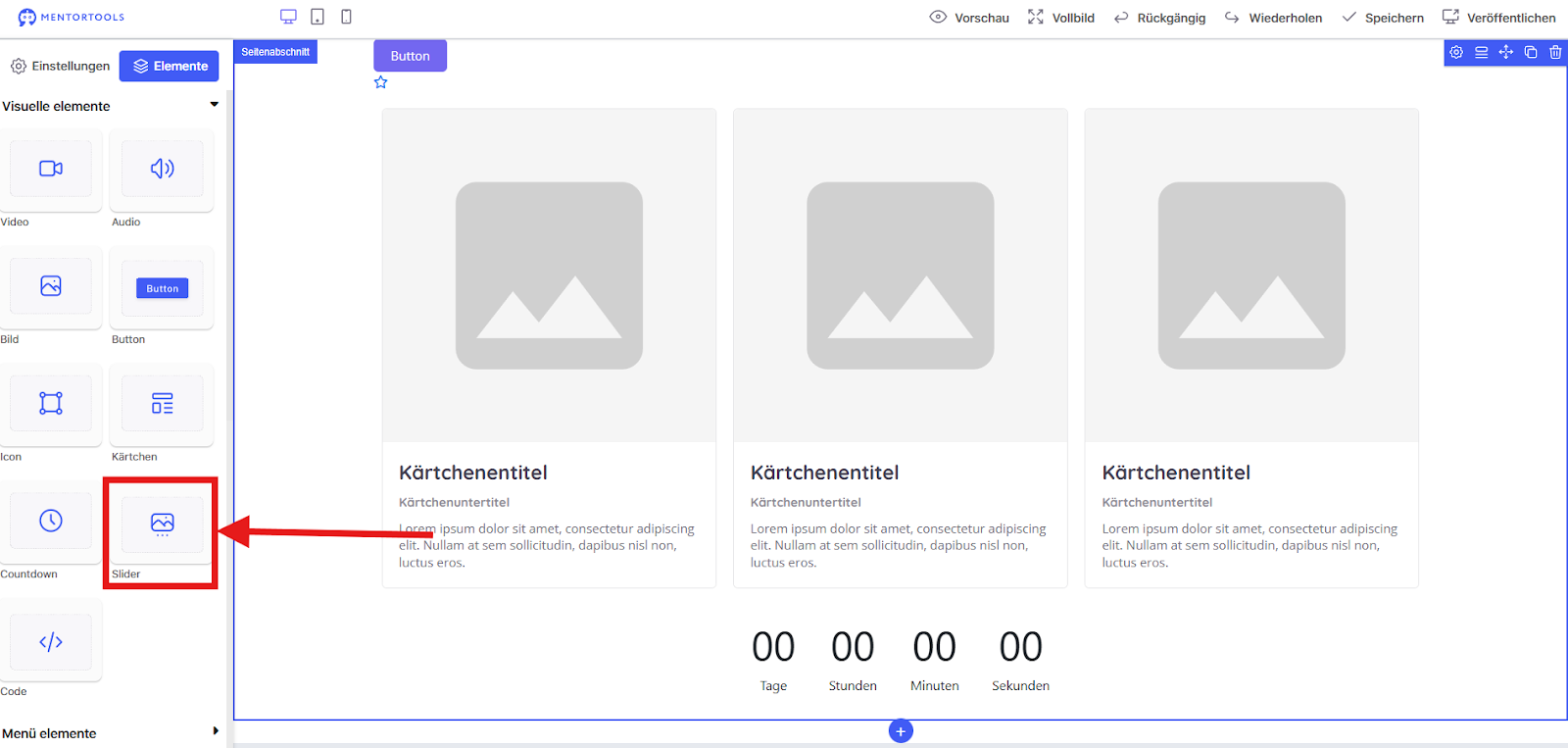Viewport: 1568px width, 748px height.
Task: Select the Code element tile
Action: 51,641
